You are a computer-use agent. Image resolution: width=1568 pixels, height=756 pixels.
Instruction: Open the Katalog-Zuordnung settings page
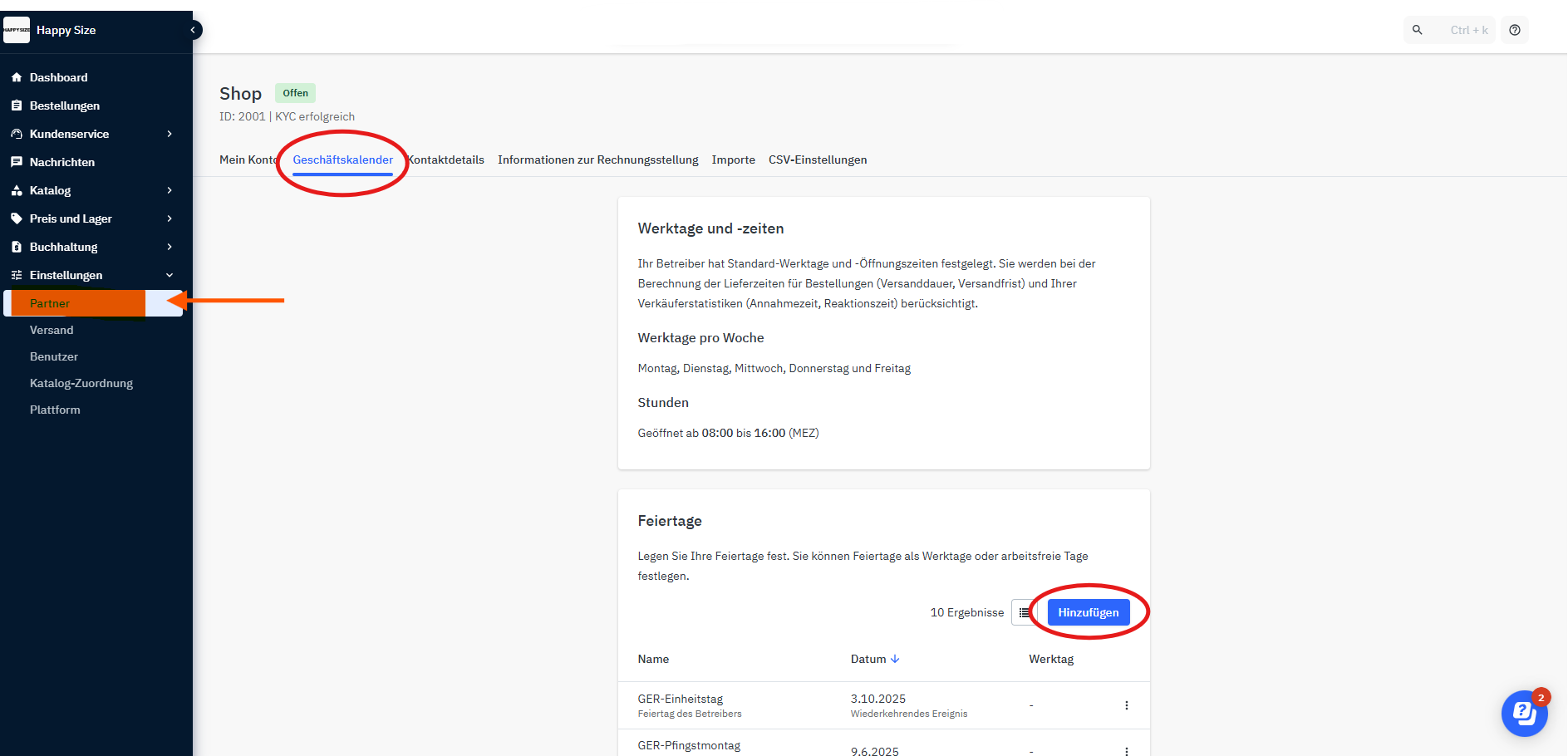tap(81, 383)
